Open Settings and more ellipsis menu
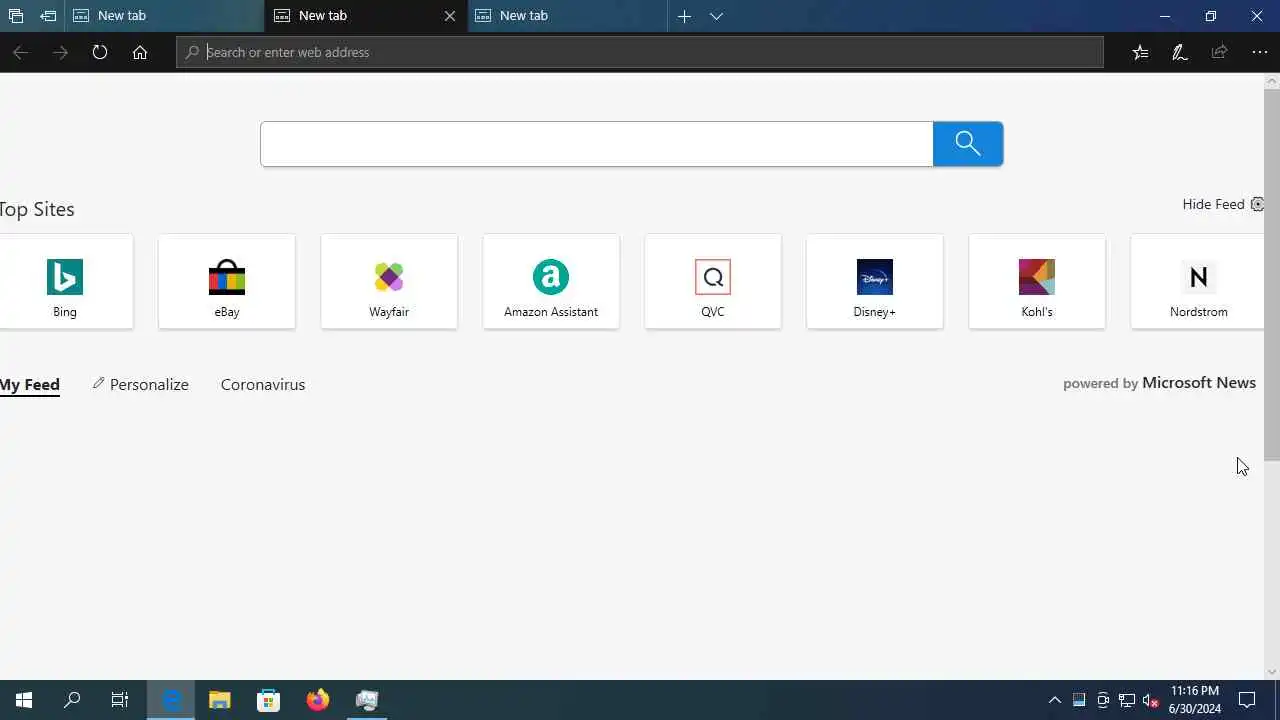Image resolution: width=1280 pixels, height=720 pixels. point(1260,52)
